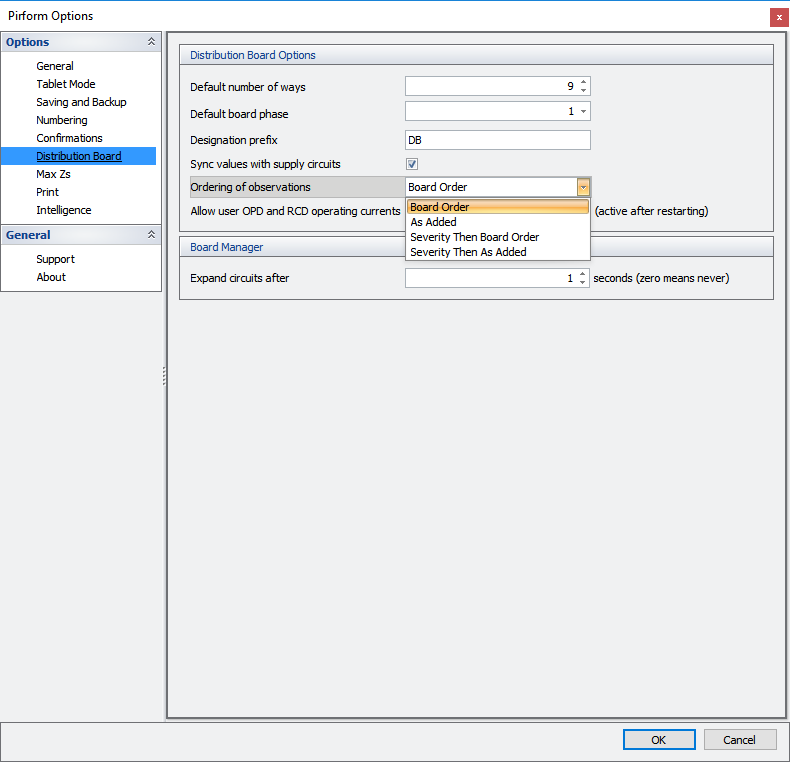Pick Severity Then As Added option
790x762 pixels.
(468, 252)
